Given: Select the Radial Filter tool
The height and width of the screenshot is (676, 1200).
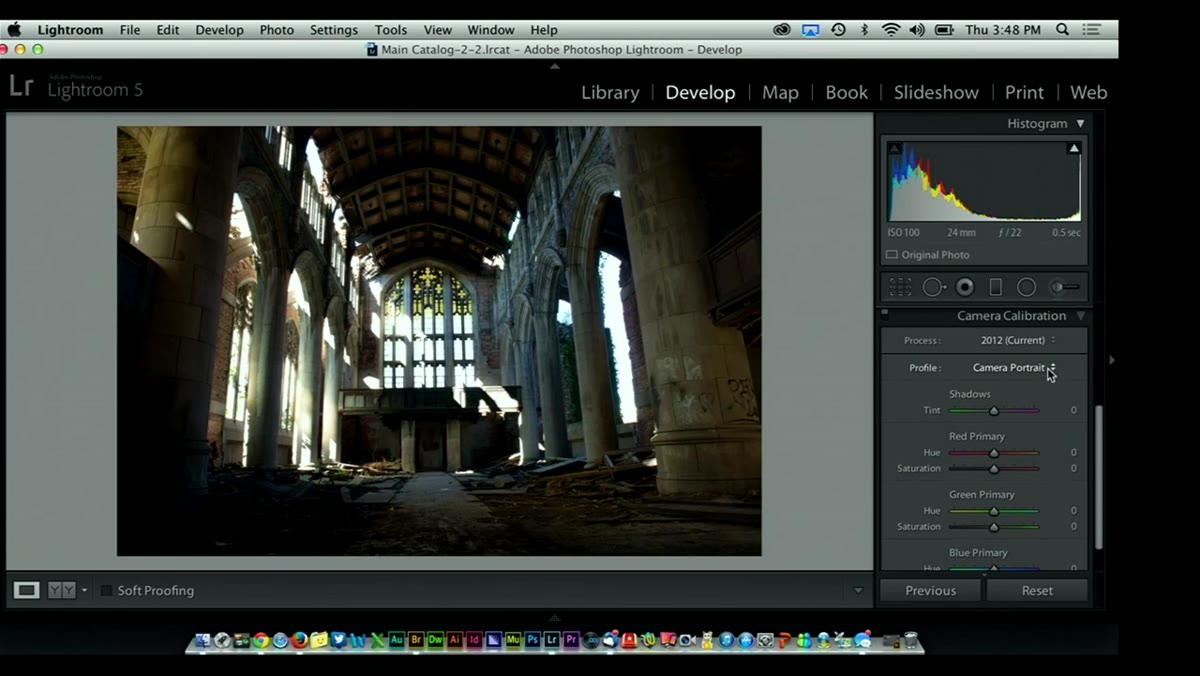Looking at the screenshot, I should pos(1026,287).
